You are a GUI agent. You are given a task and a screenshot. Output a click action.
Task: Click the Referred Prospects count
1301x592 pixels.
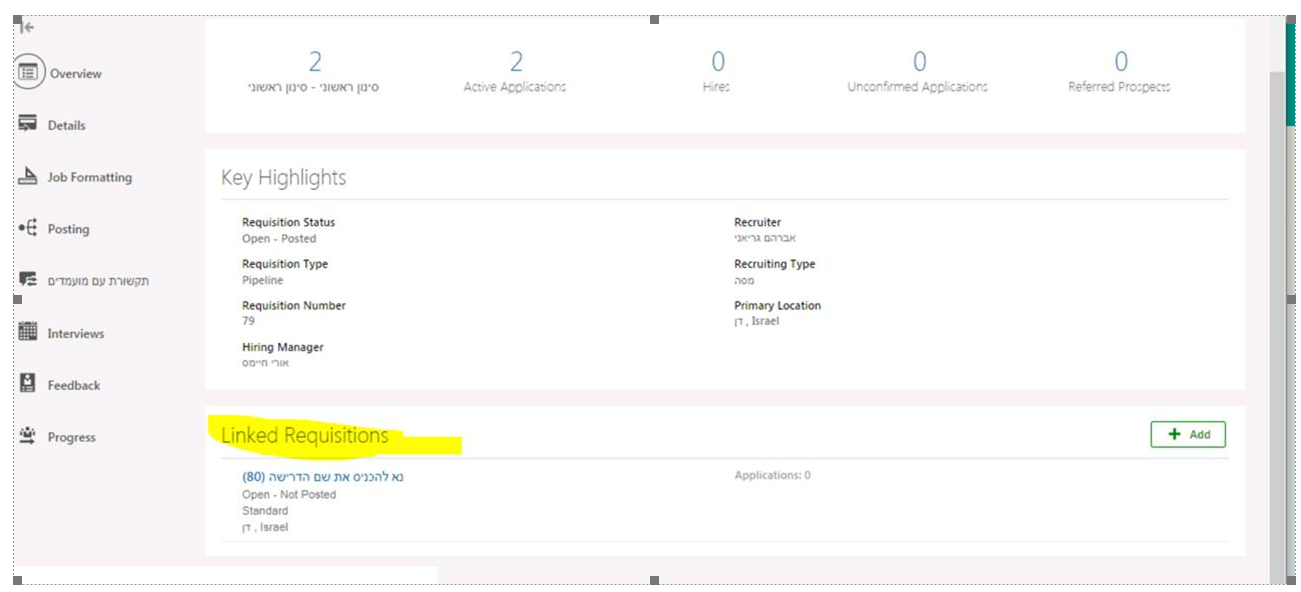coord(1120,62)
